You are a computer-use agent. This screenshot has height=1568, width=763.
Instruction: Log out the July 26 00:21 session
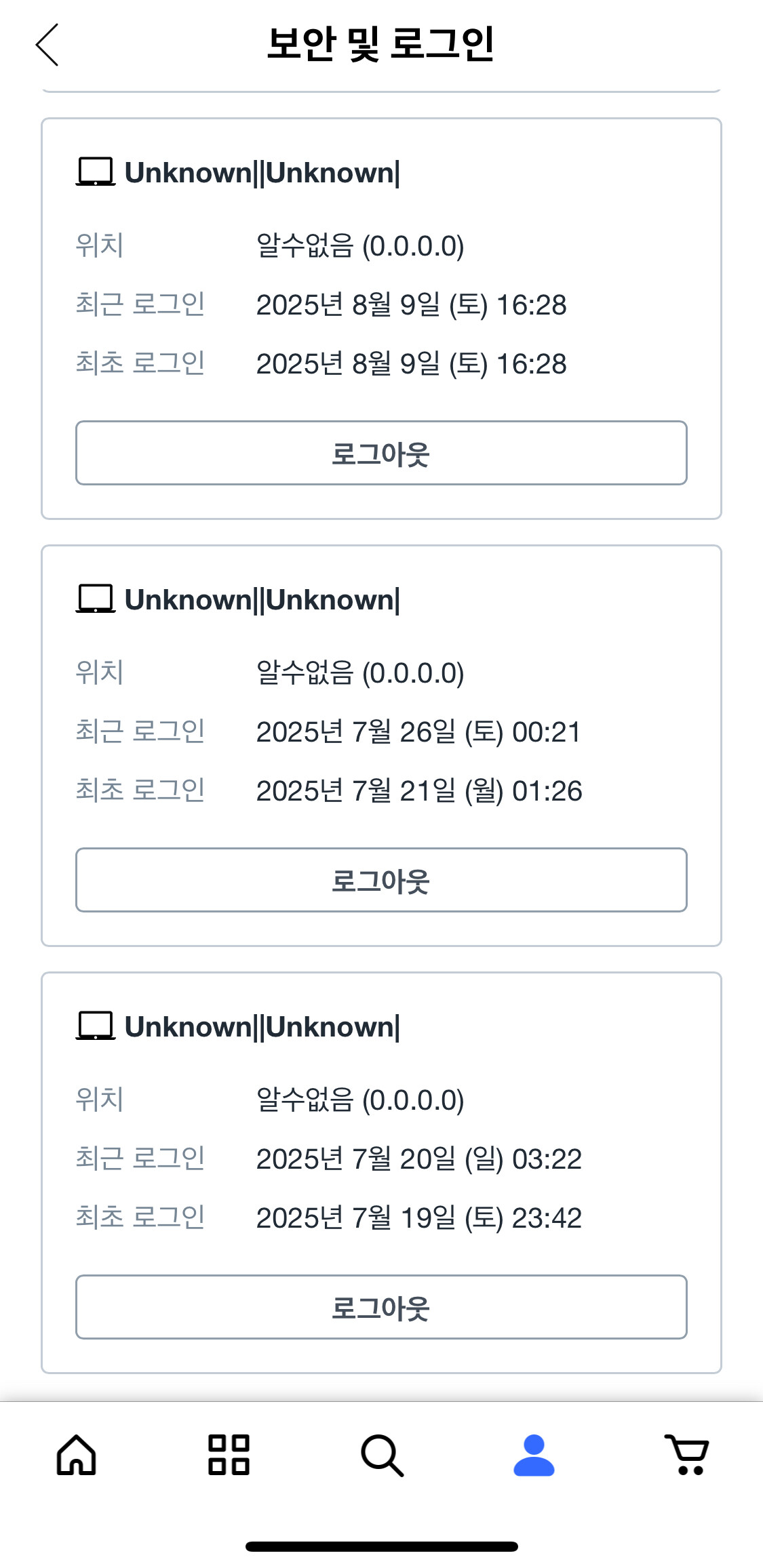[x=381, y=880]
